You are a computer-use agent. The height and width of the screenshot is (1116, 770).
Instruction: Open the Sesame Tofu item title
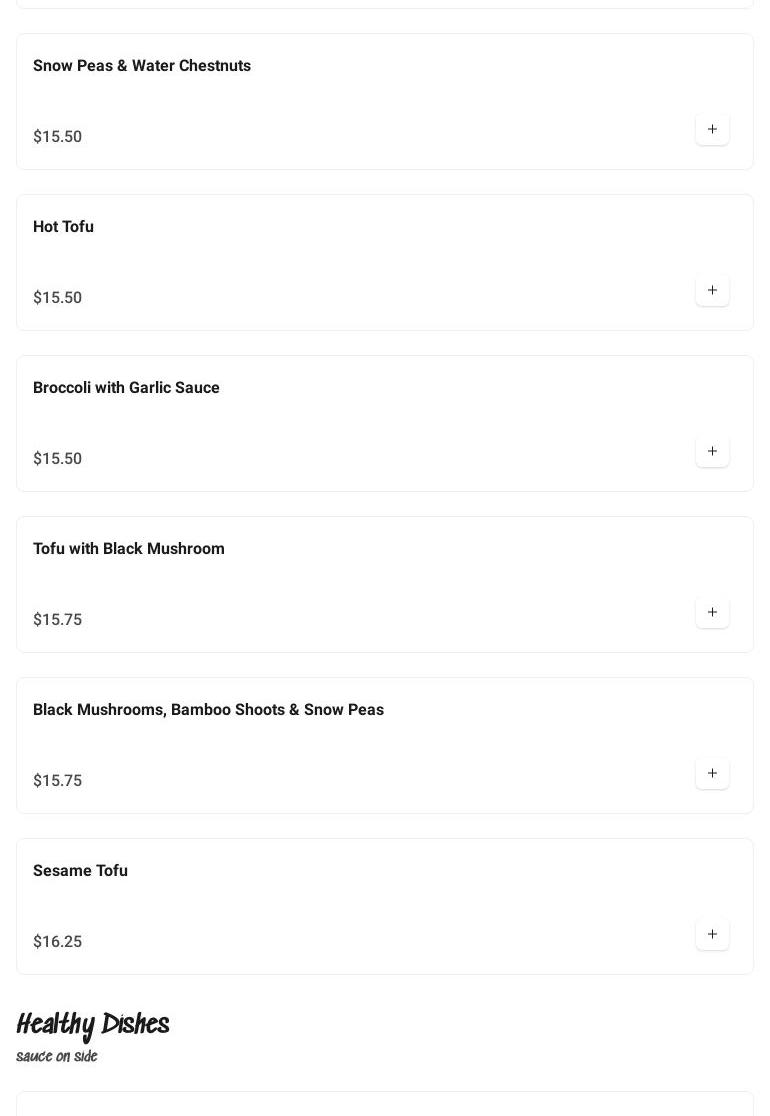80,871
